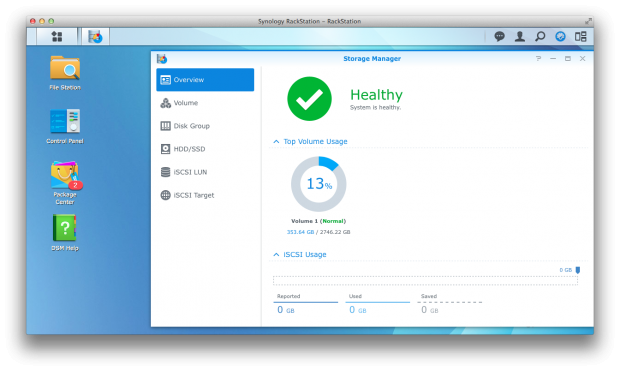Click the Saved 0 GB value
This screenshot has height=371, width=620.
click(x=429, y=310)
